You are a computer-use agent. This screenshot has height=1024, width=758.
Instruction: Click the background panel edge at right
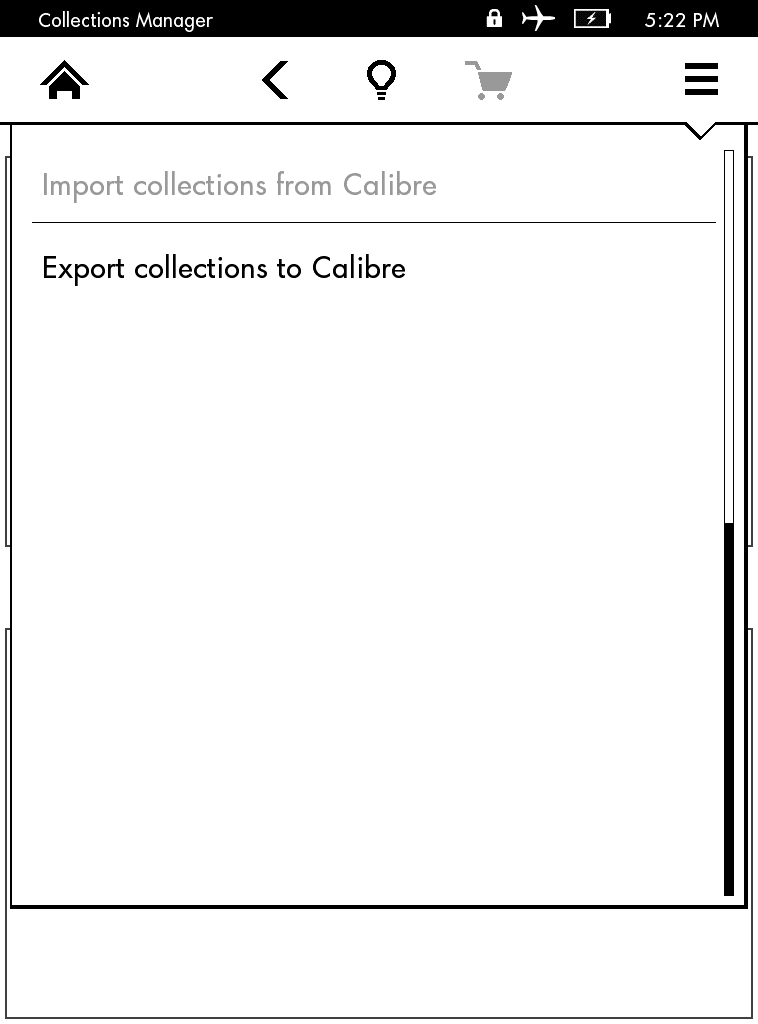[750, 351]
